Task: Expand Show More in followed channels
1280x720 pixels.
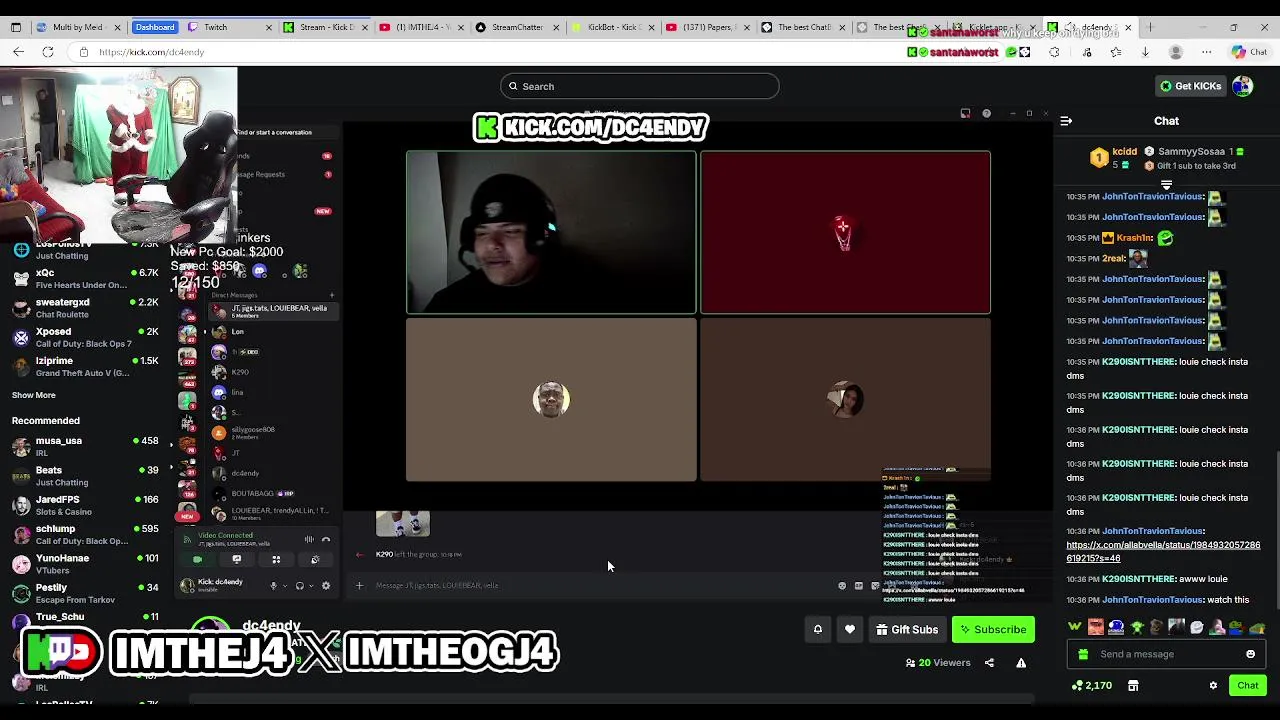Action: coord(33,395)
